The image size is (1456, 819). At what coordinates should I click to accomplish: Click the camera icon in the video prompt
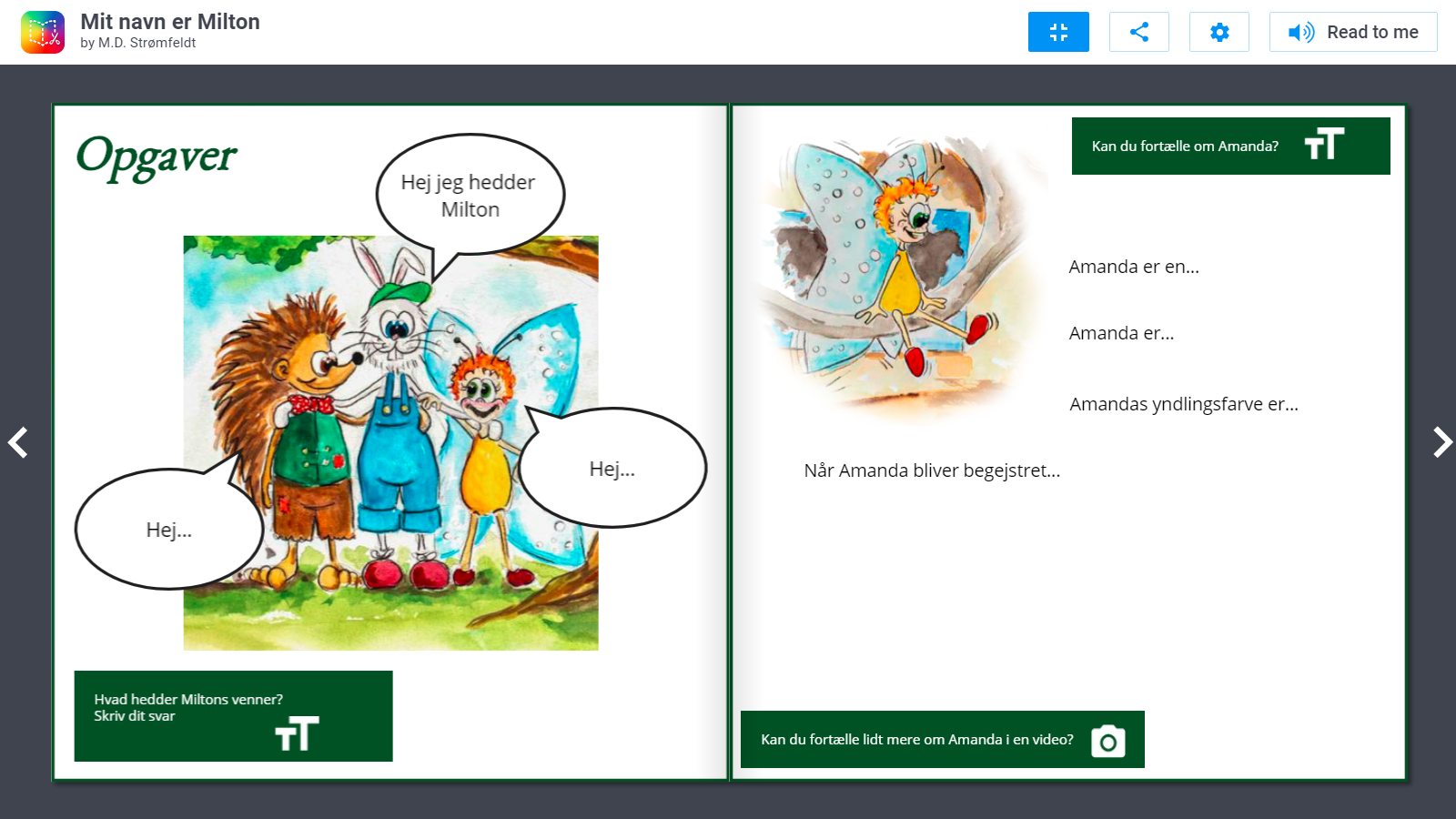(1108, 742)
